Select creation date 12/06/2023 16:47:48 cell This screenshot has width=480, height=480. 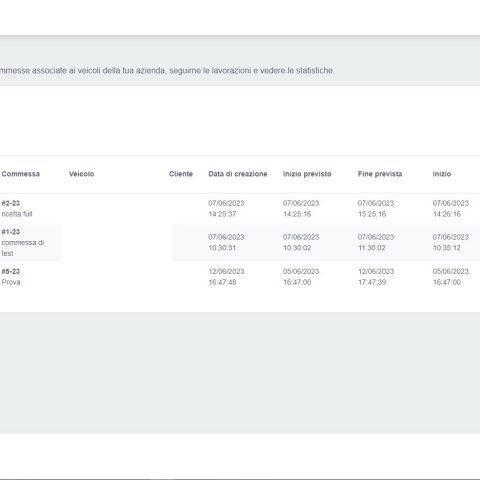point(226,277)
